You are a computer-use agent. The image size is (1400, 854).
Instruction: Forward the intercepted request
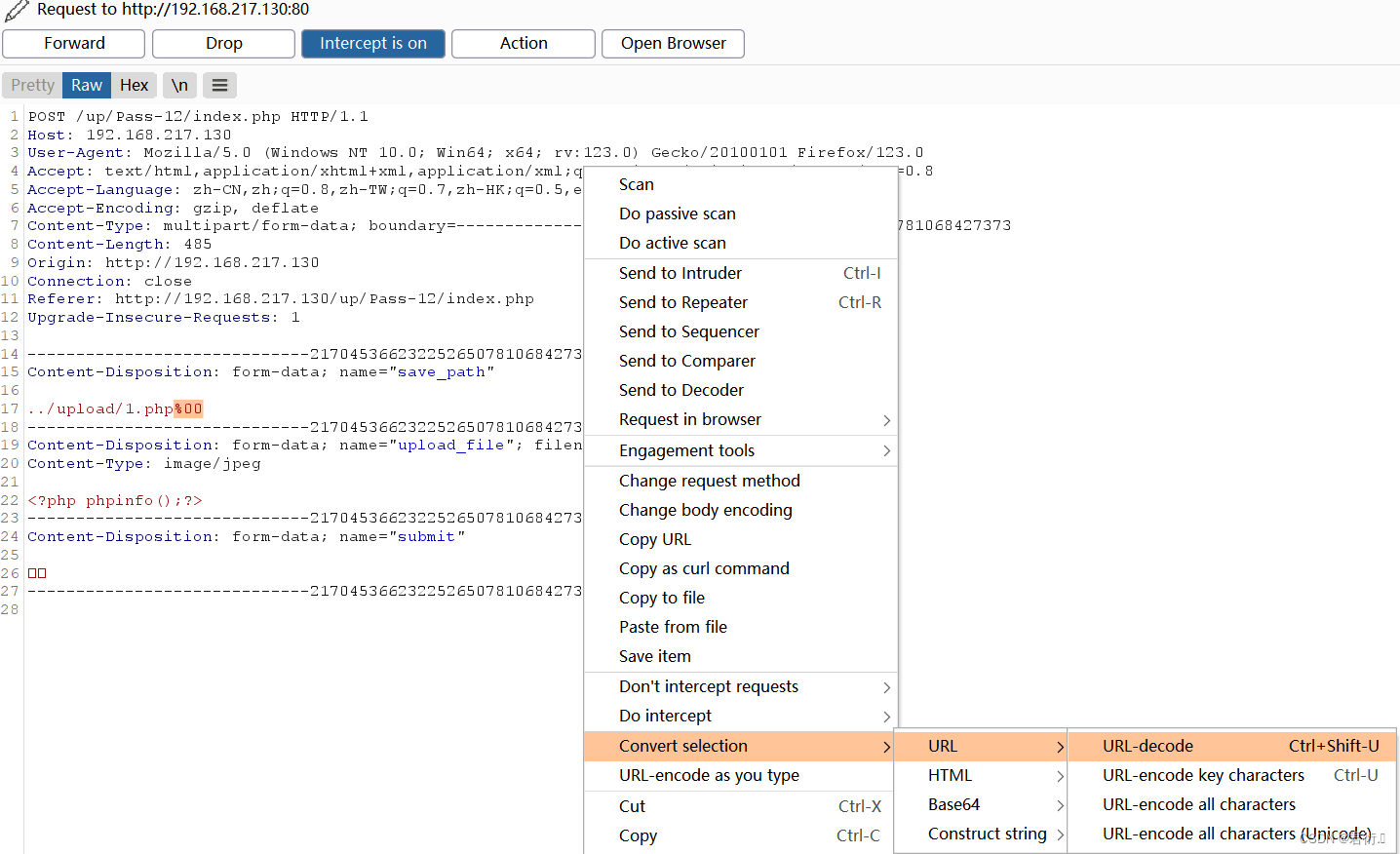coord(74,44)
